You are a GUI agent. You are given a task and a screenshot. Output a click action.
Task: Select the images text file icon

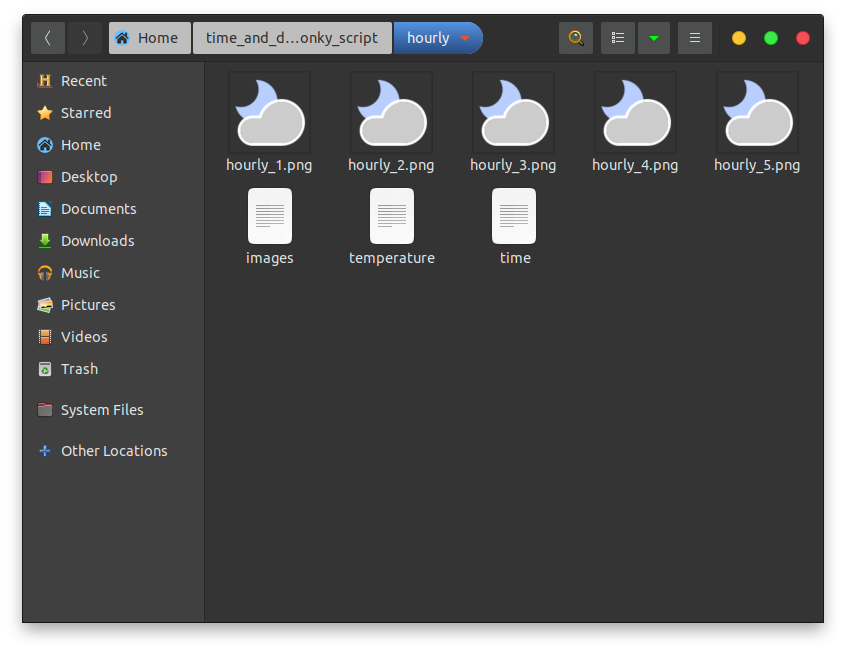[x=270, y=216]
